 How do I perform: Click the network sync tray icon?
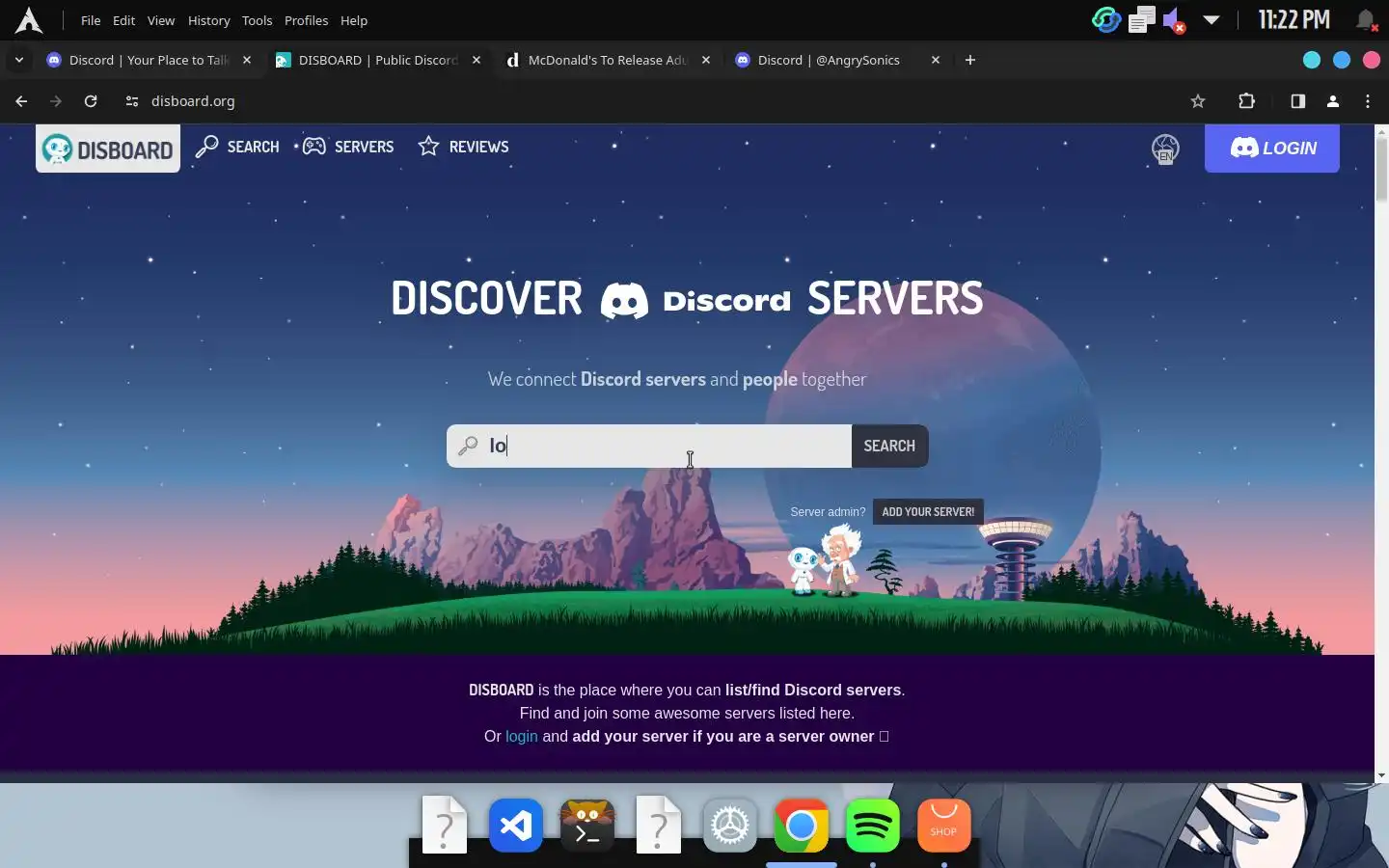1106,19
